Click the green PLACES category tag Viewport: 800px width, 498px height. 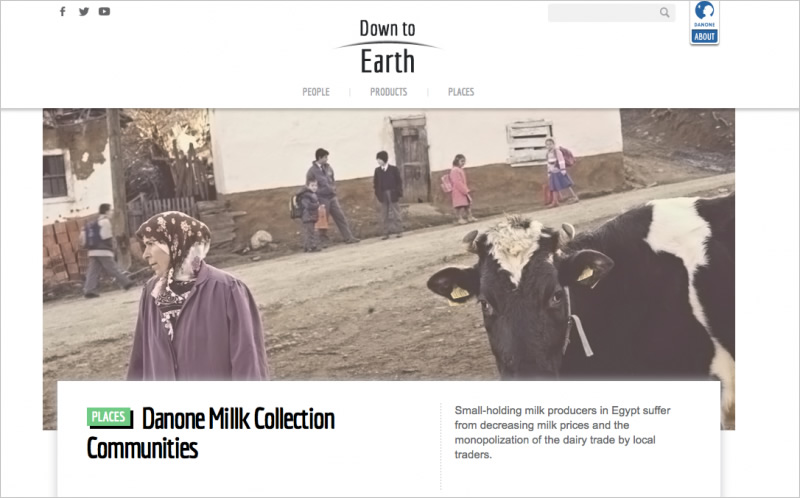[109, 417]
